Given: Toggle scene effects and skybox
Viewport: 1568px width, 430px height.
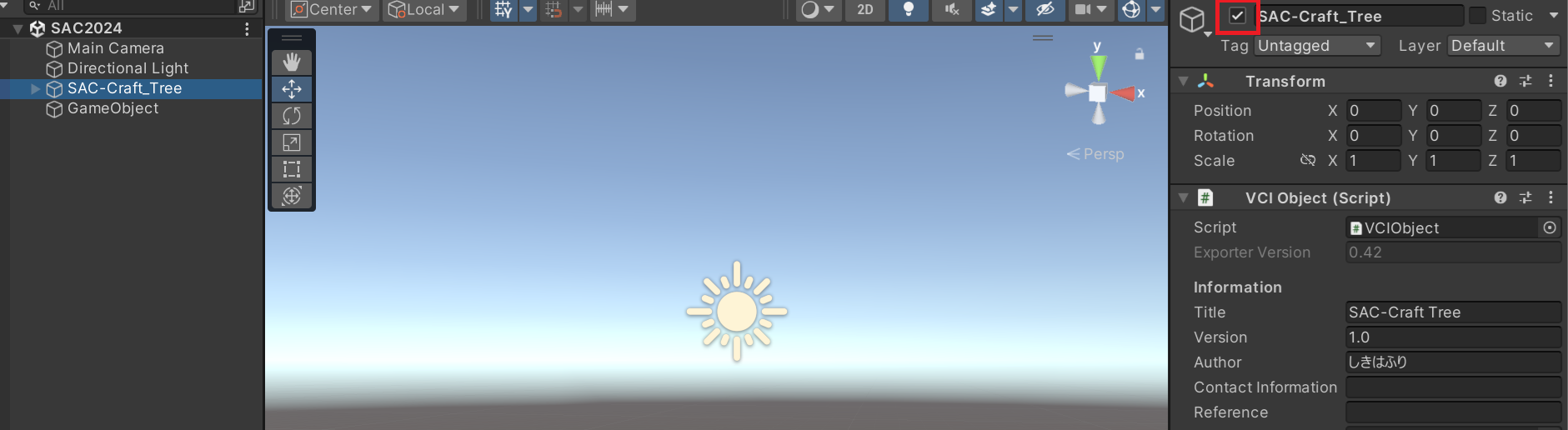Looking at the screenshot, I should (988, 10).
